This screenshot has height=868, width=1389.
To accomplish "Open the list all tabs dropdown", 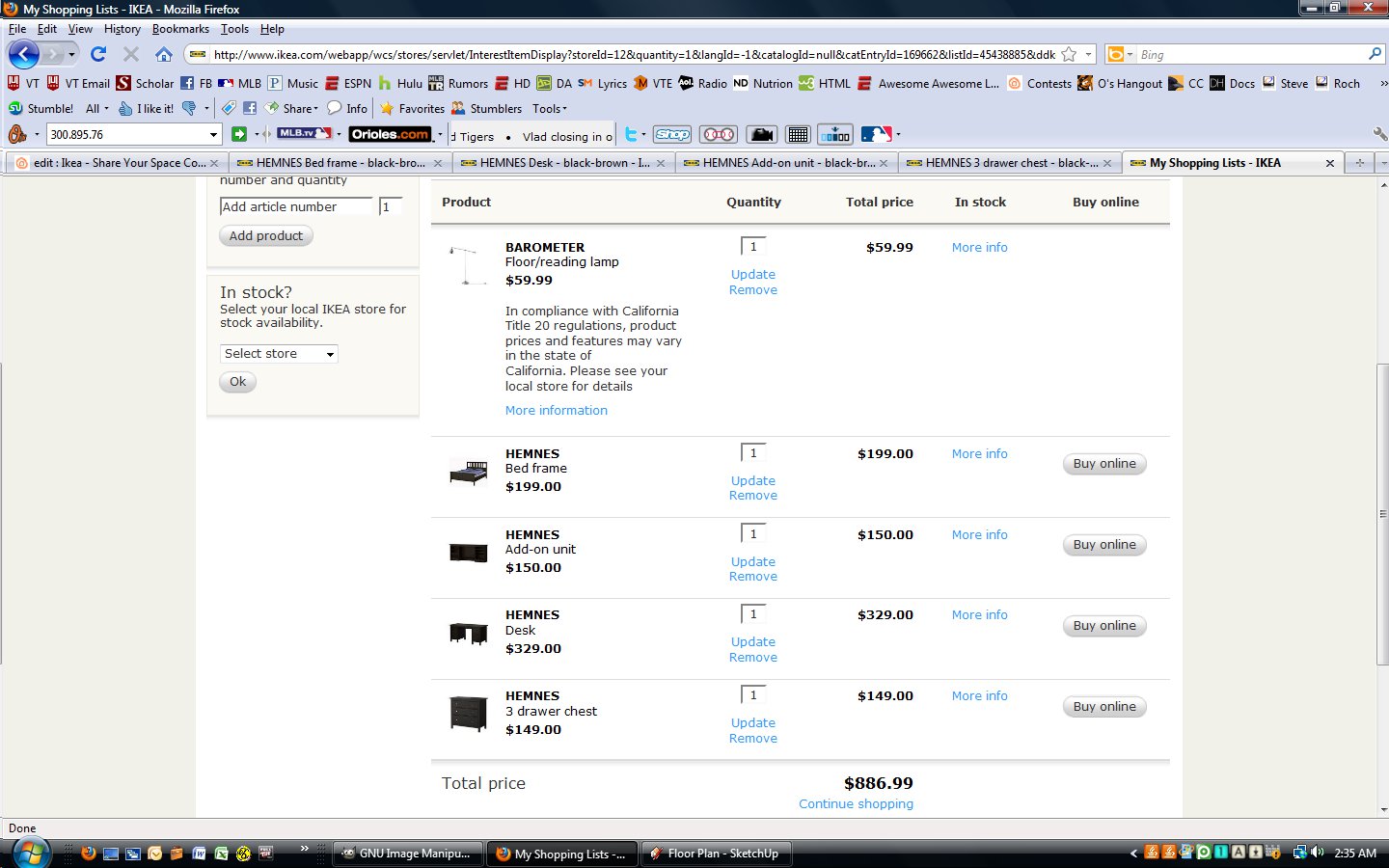I will coord(1383,163).
